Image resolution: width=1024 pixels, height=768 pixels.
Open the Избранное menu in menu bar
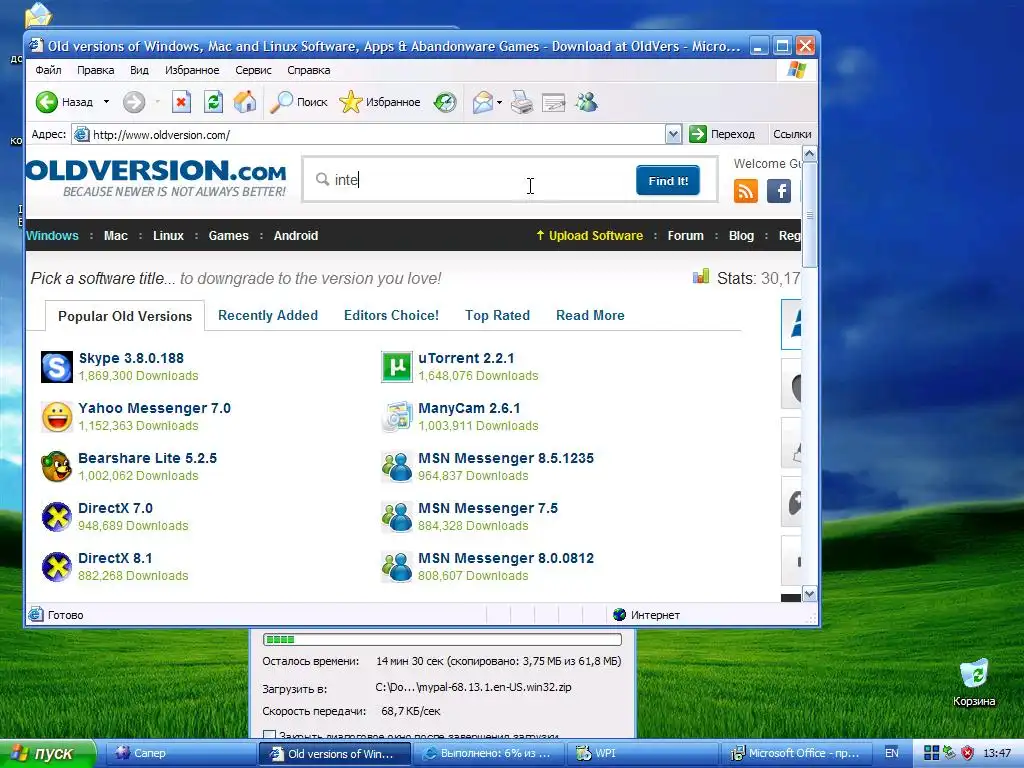click(x=192, y=70)
